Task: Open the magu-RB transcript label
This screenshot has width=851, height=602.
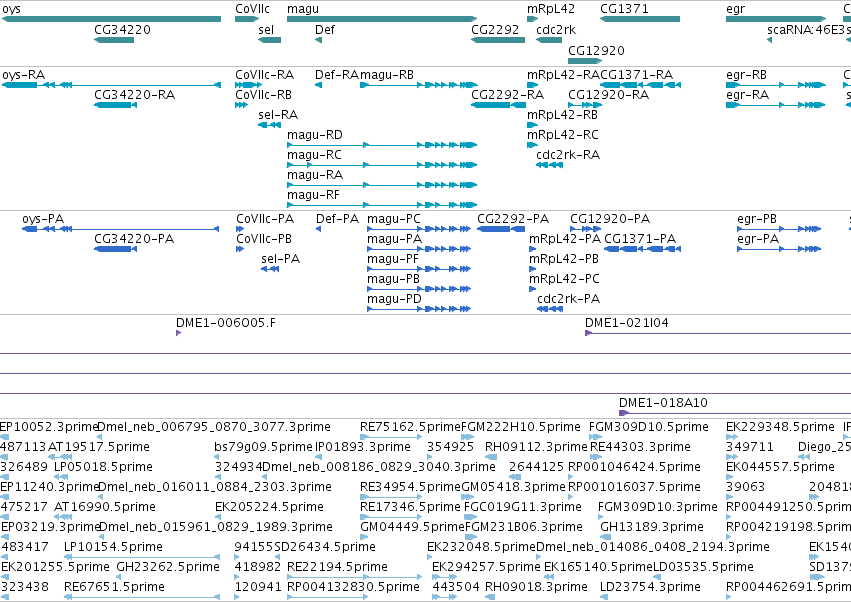Action: pos(386,75)
